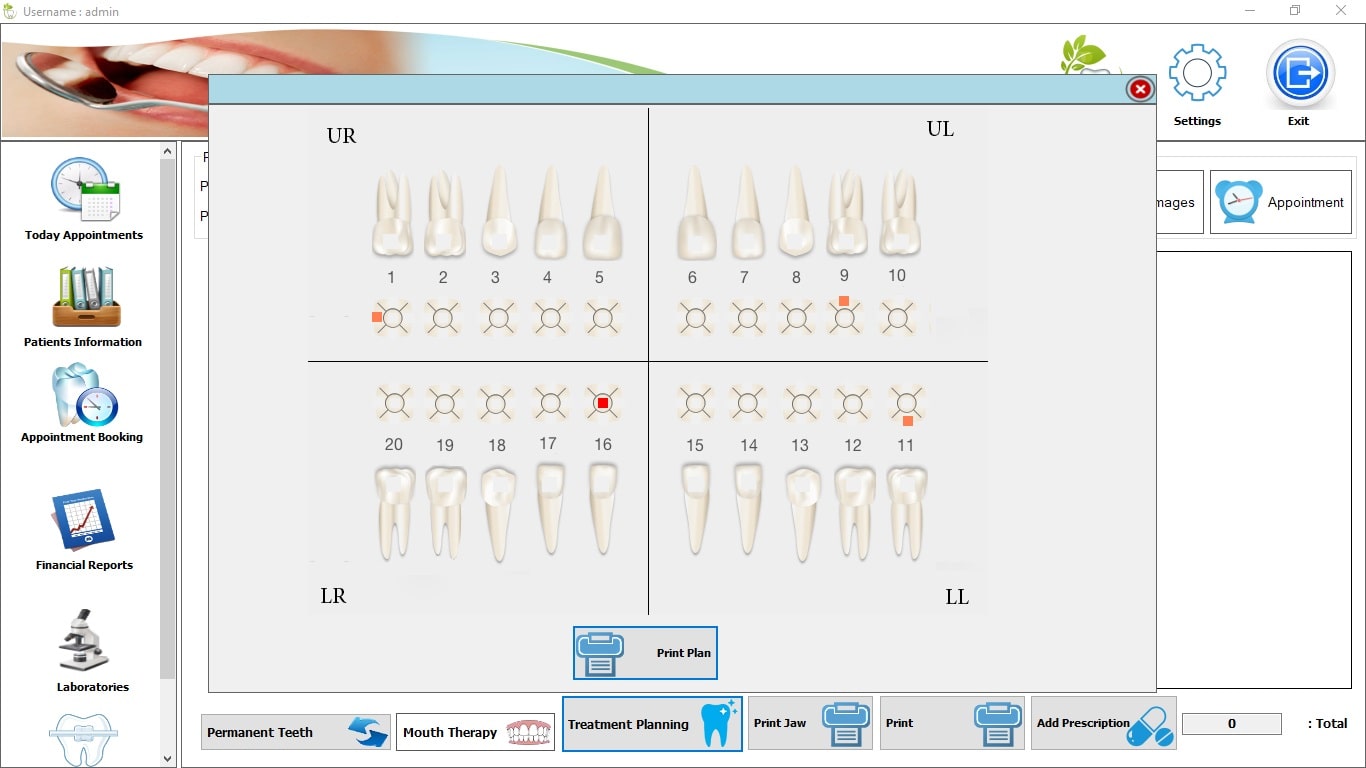Toggle surface diagram of tooth 18

(x=495, y=403)
